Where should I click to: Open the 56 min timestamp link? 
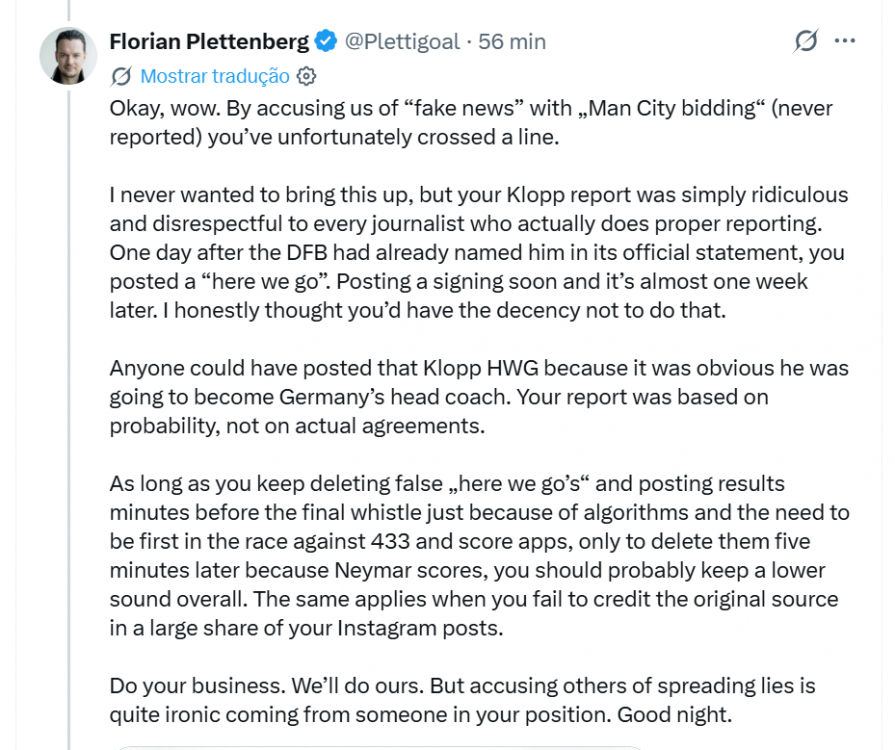pos(512,41)
